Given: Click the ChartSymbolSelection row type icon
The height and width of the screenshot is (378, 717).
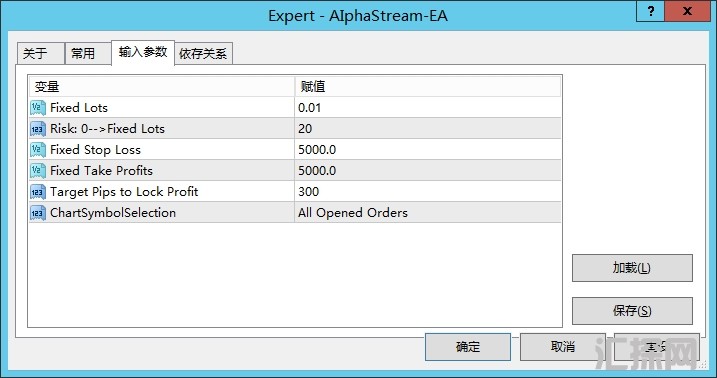Looking at the screenshot, I should coord(38,213).
